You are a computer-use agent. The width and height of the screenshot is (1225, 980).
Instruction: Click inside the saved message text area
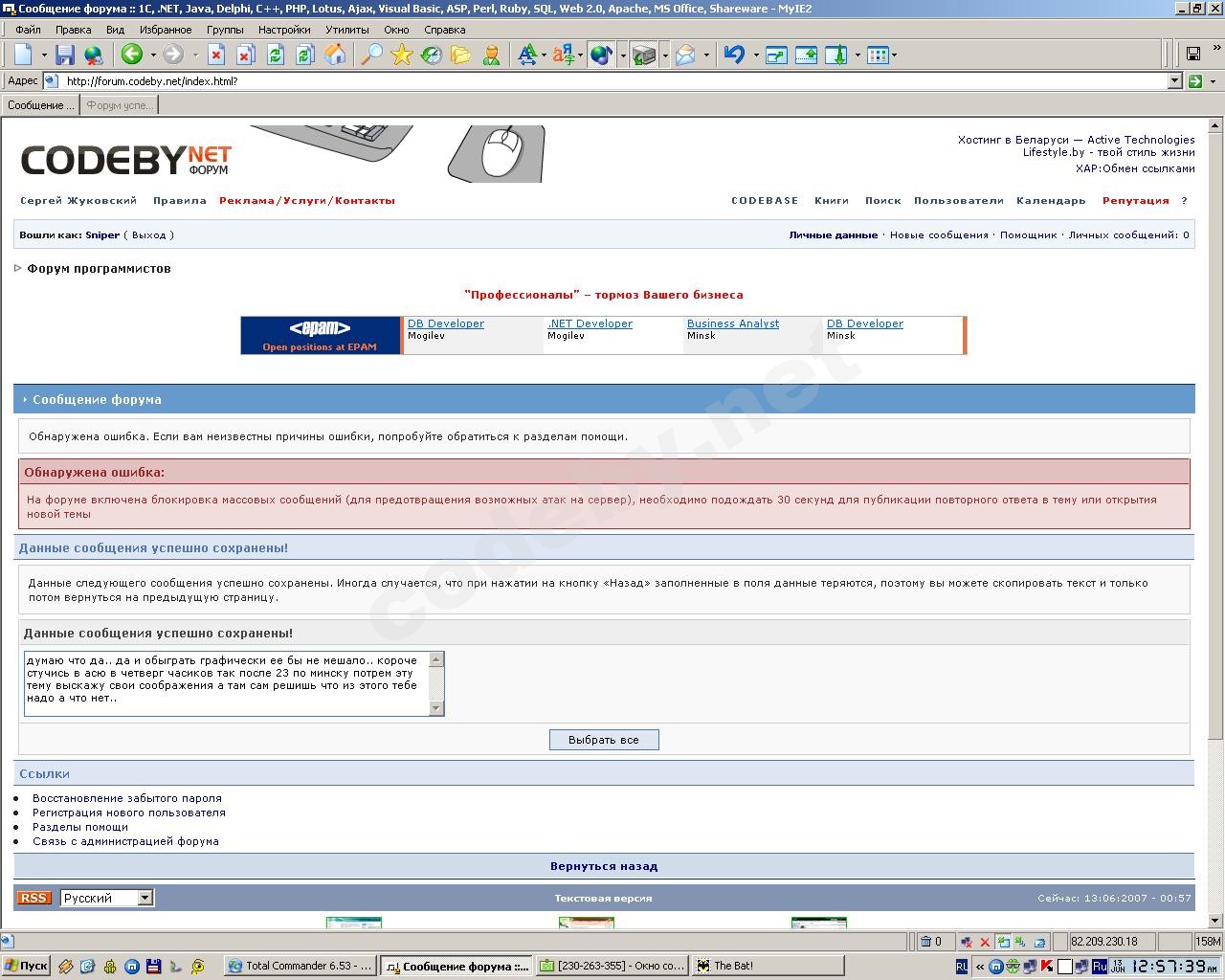coord(227,683)
